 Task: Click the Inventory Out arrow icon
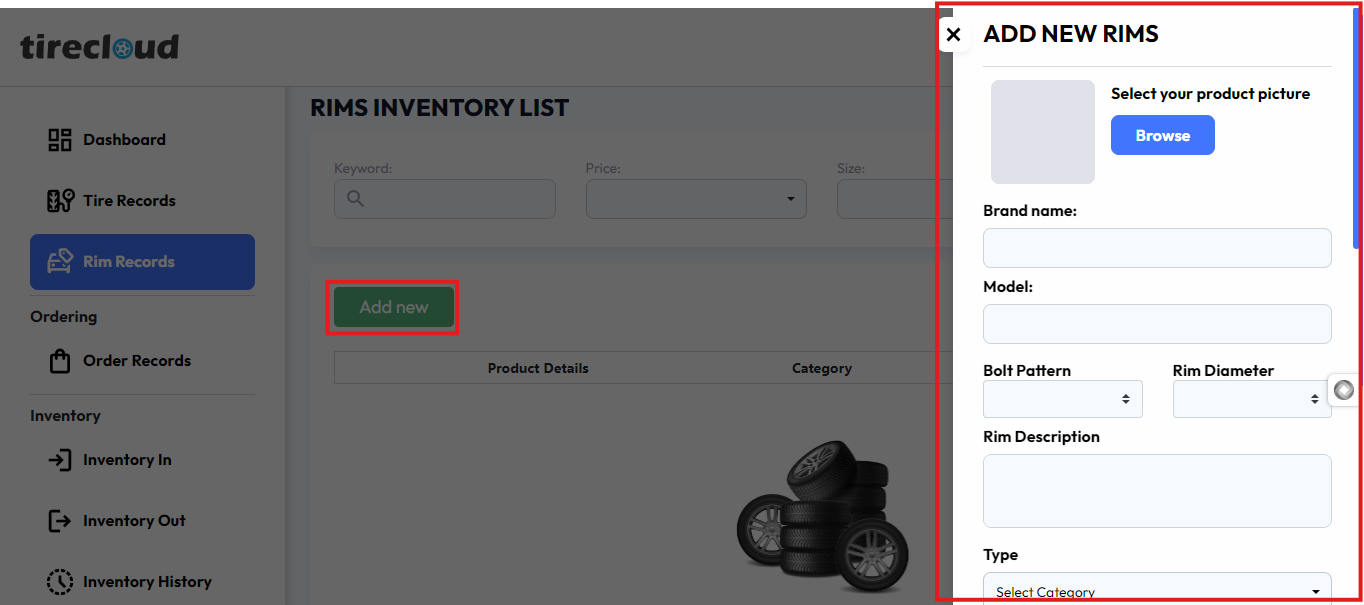point(60,521)
